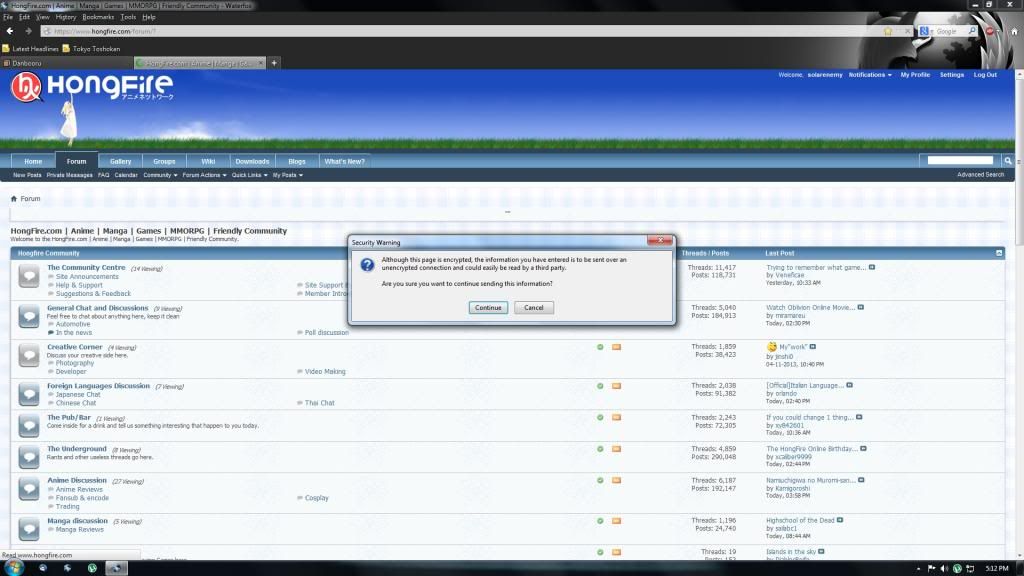Click Continue in the Security Warning dialog
The width and height of the screenshot is (1024, 576).
click(488, 308)
